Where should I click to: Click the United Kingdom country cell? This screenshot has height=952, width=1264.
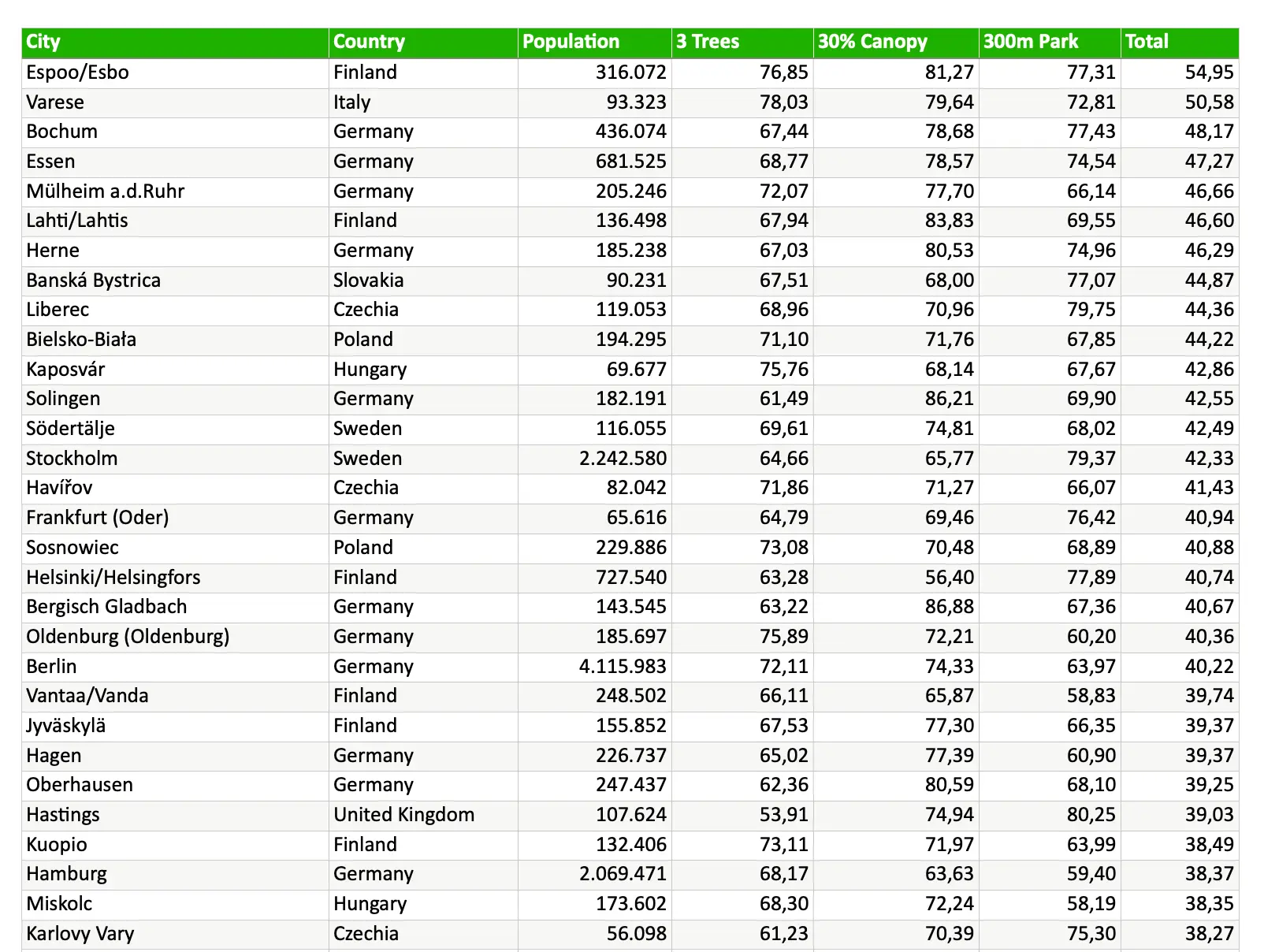point(423,815)
